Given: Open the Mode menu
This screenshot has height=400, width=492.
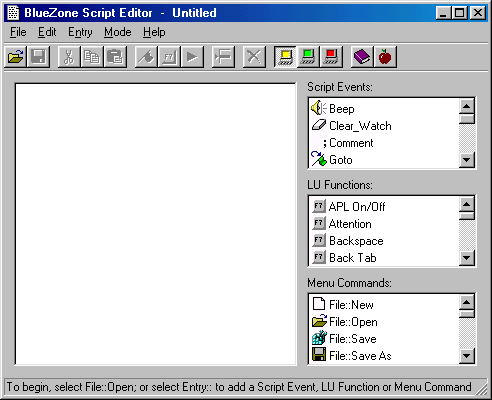Looking at the screenshot, I should [x=118, y=32].
